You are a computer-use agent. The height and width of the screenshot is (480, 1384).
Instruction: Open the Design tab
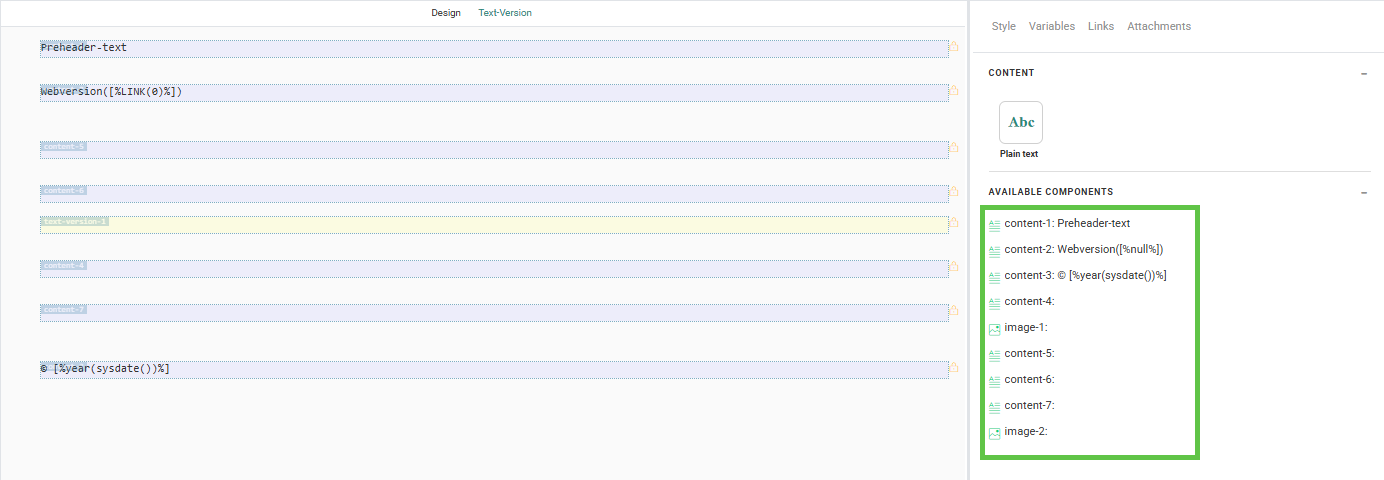(446, 13)
